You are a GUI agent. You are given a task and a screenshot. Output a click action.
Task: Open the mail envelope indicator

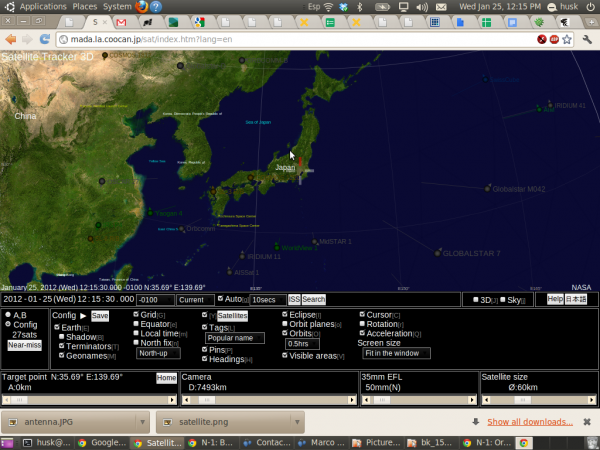[x=441, y=7]
